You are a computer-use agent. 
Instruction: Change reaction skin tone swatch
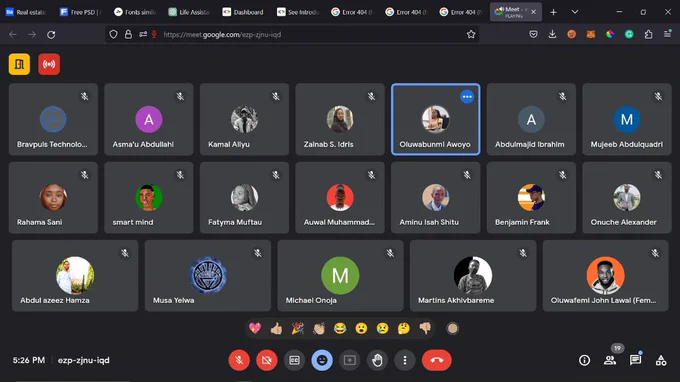(x=452, y=328)
